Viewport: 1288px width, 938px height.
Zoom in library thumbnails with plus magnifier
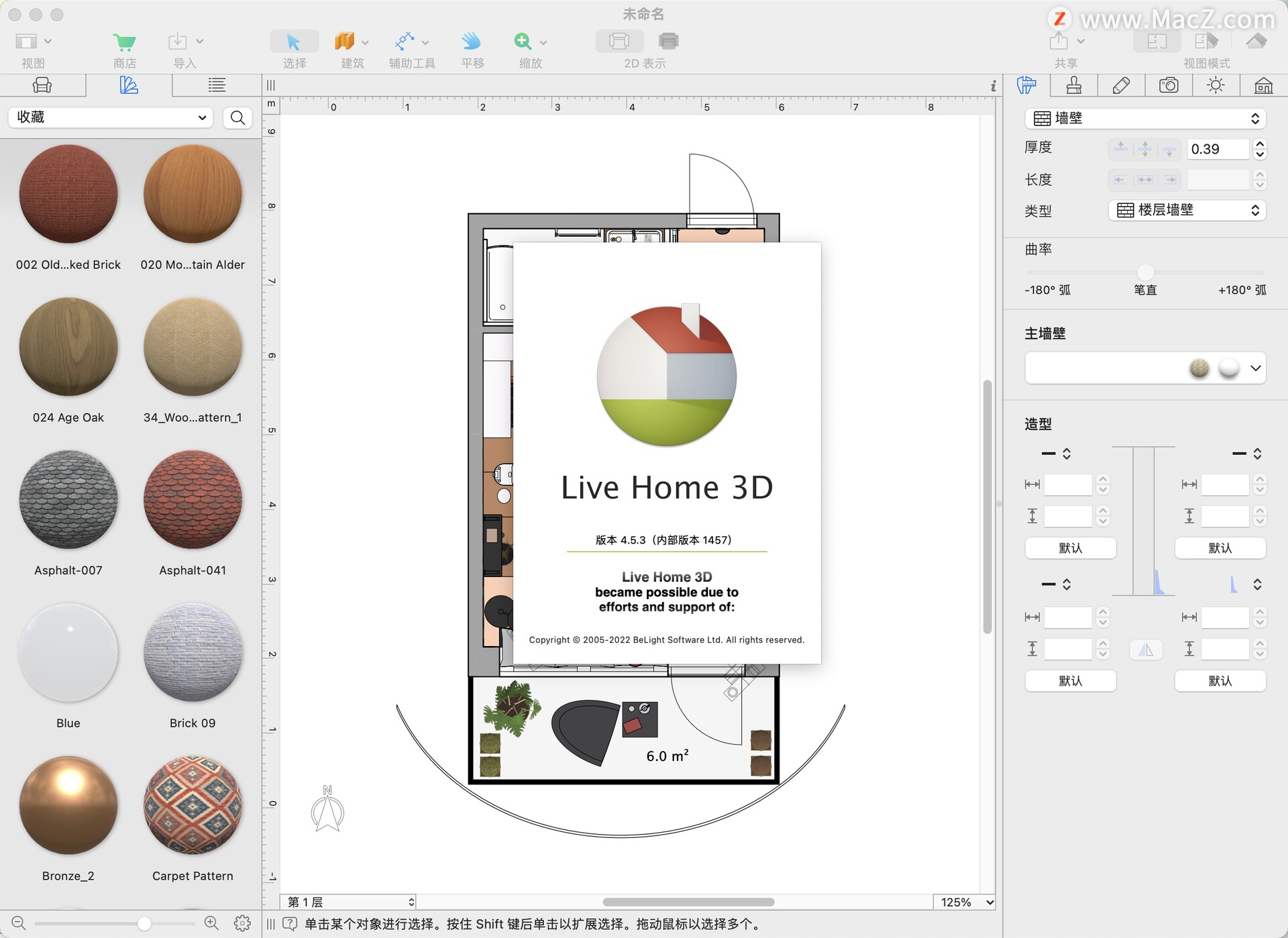(211, 923)
